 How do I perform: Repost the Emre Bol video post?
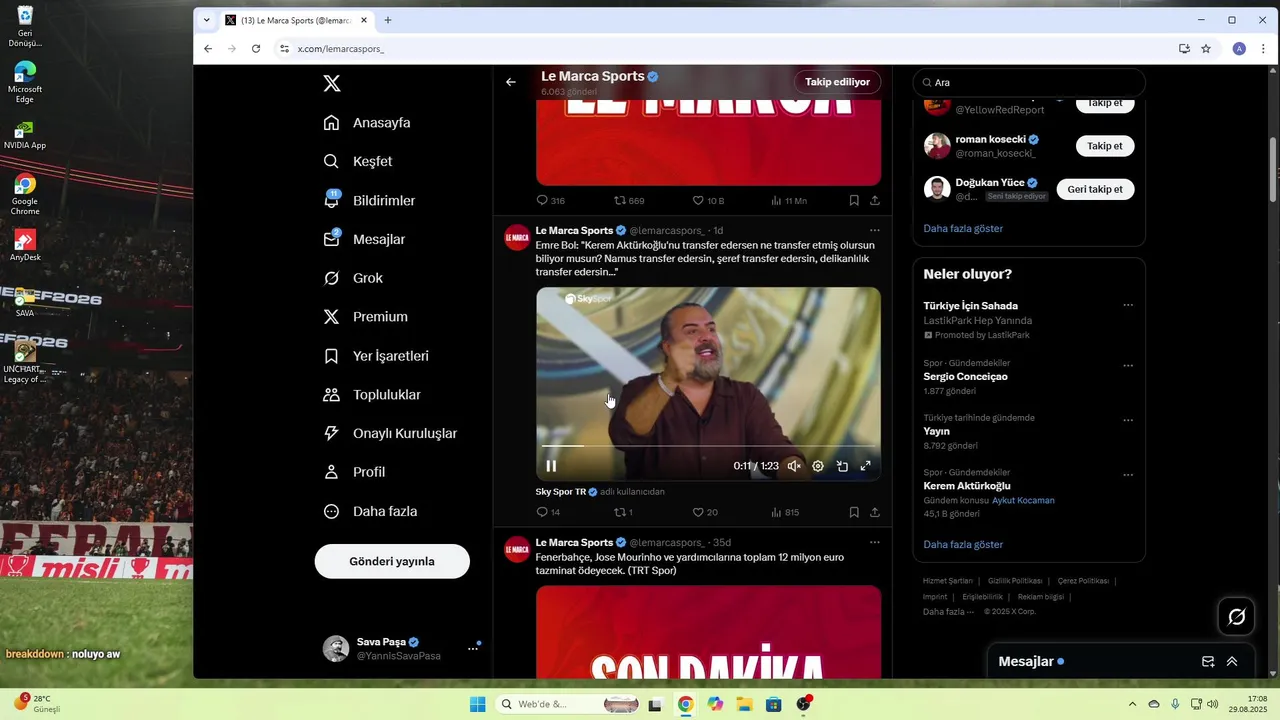pyautogui.click(x=623, y=512)
